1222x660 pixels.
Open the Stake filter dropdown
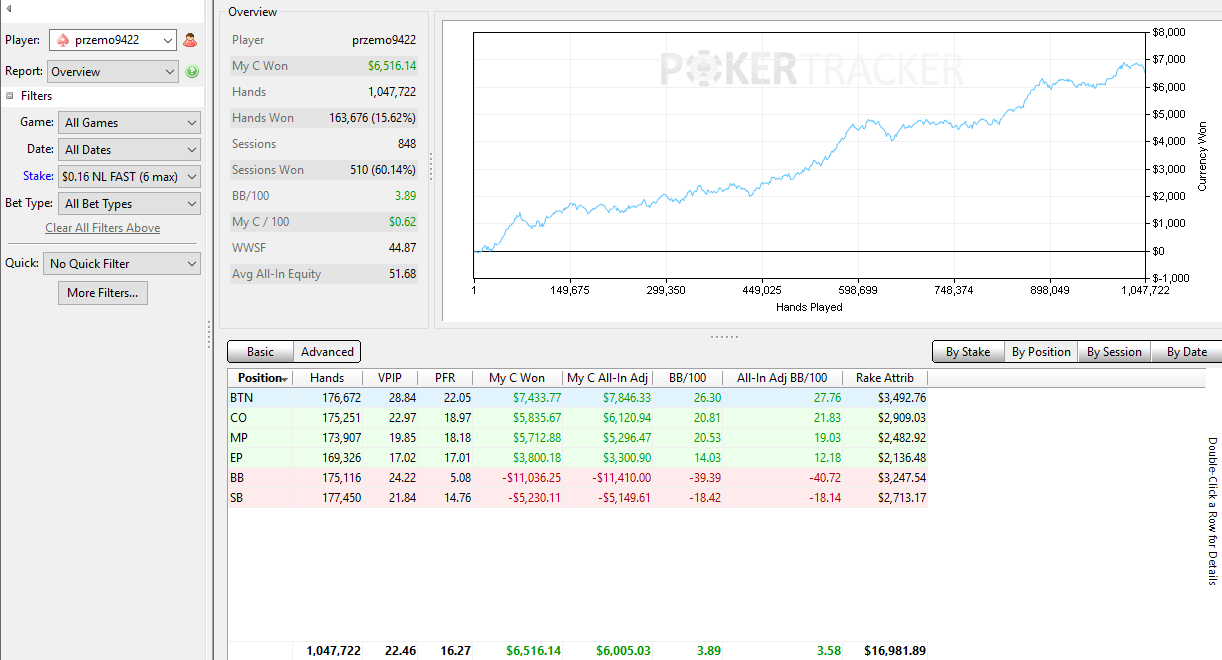point(129,176)
